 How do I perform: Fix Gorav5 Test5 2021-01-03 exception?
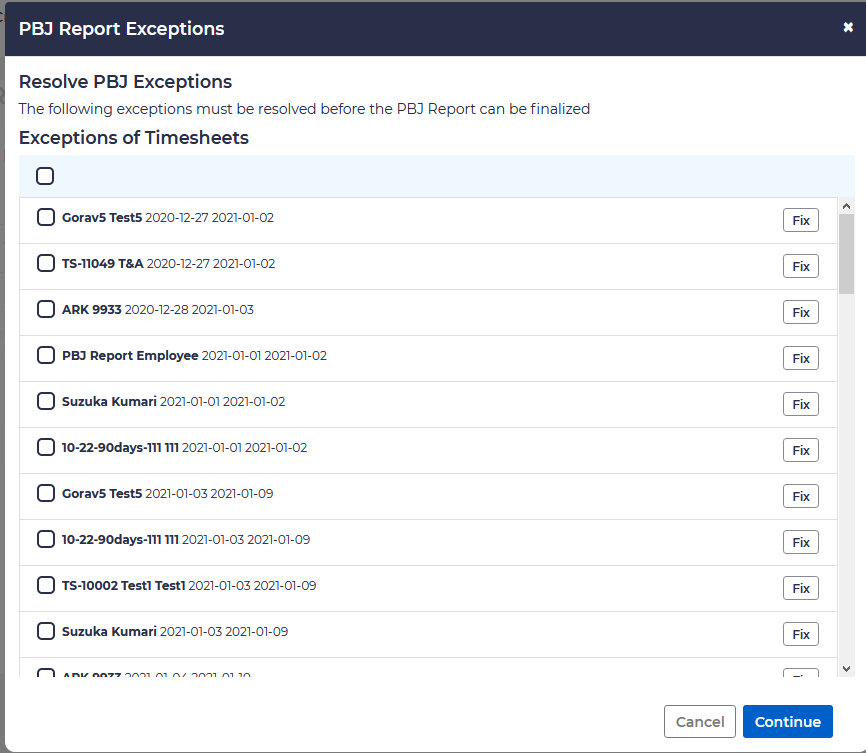tap(800, 497)
